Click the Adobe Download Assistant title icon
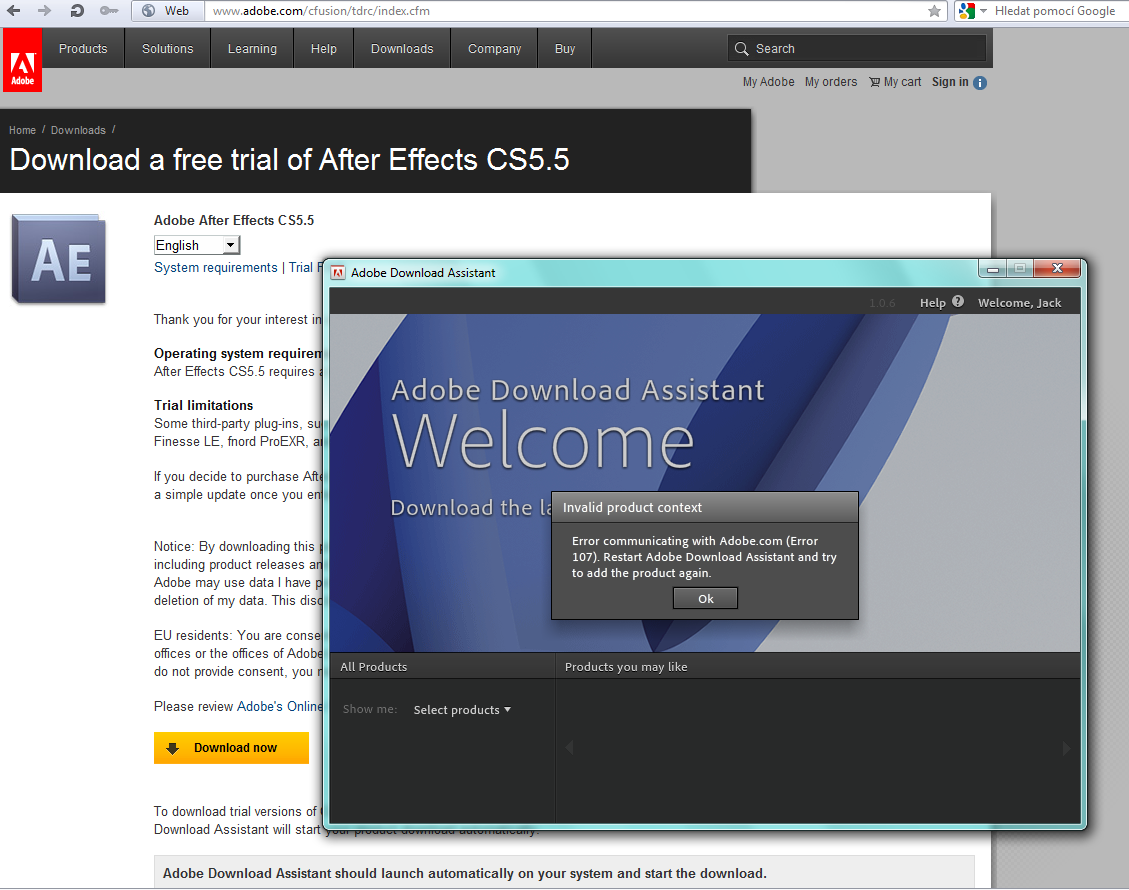 pyautogui.click(x=338, y=273)
